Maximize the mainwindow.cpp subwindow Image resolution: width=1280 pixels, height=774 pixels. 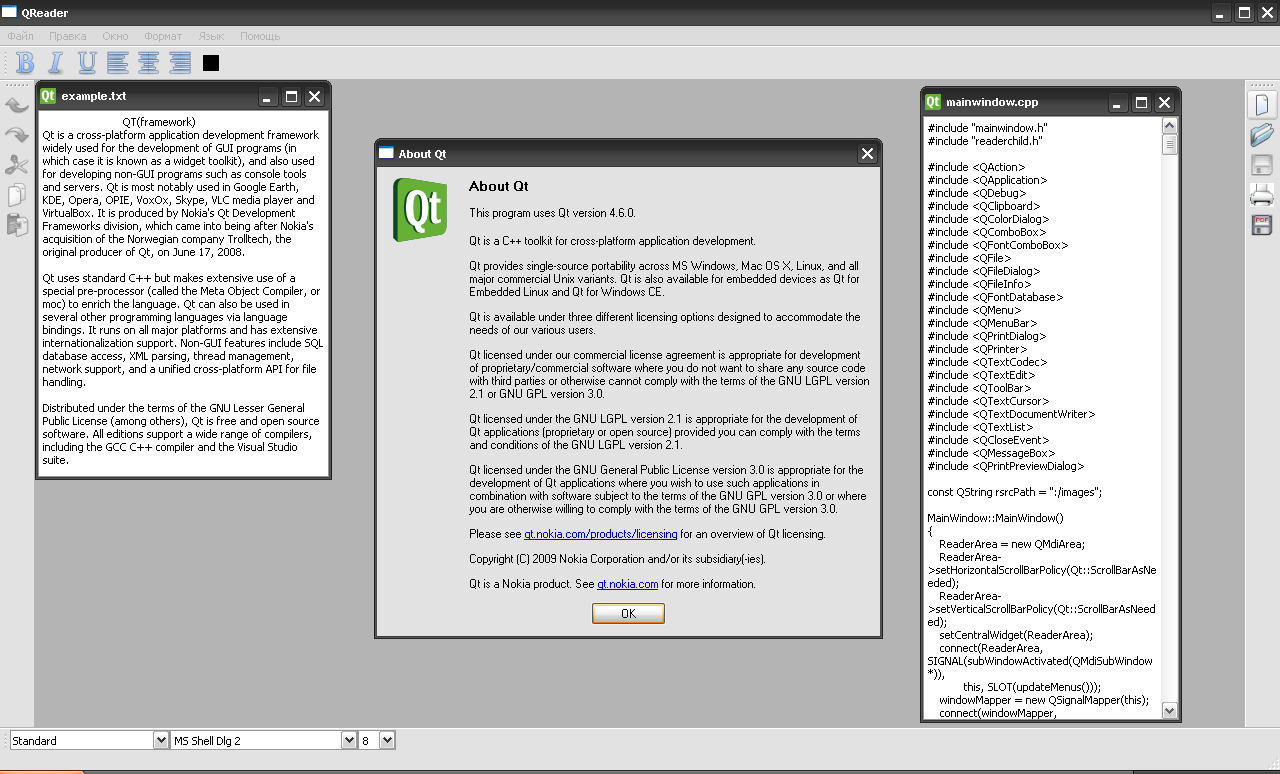[x=1141, y=103]
